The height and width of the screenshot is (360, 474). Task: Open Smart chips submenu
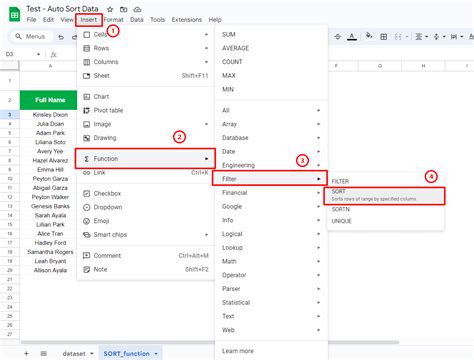tap(146, 235)
